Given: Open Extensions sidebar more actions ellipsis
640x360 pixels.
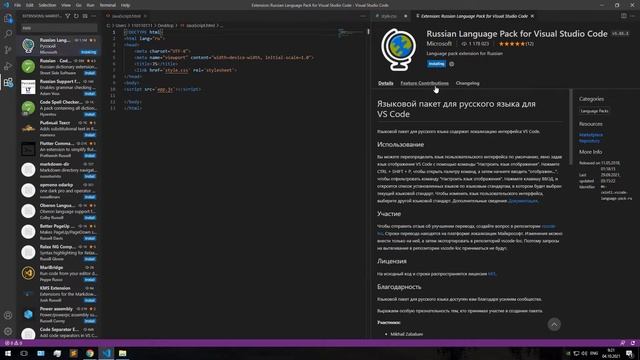Looking at the screenshot, I should (x=93, y=16).
